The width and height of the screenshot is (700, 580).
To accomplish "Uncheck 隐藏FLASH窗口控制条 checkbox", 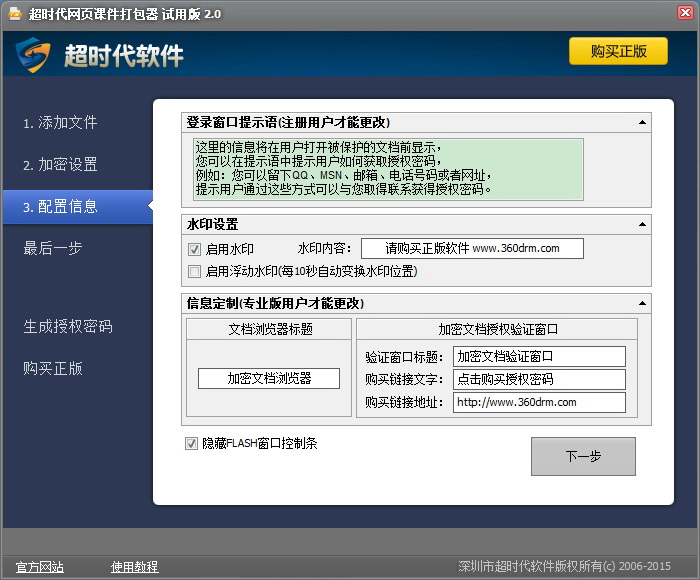I will click(x=191, y=443).
